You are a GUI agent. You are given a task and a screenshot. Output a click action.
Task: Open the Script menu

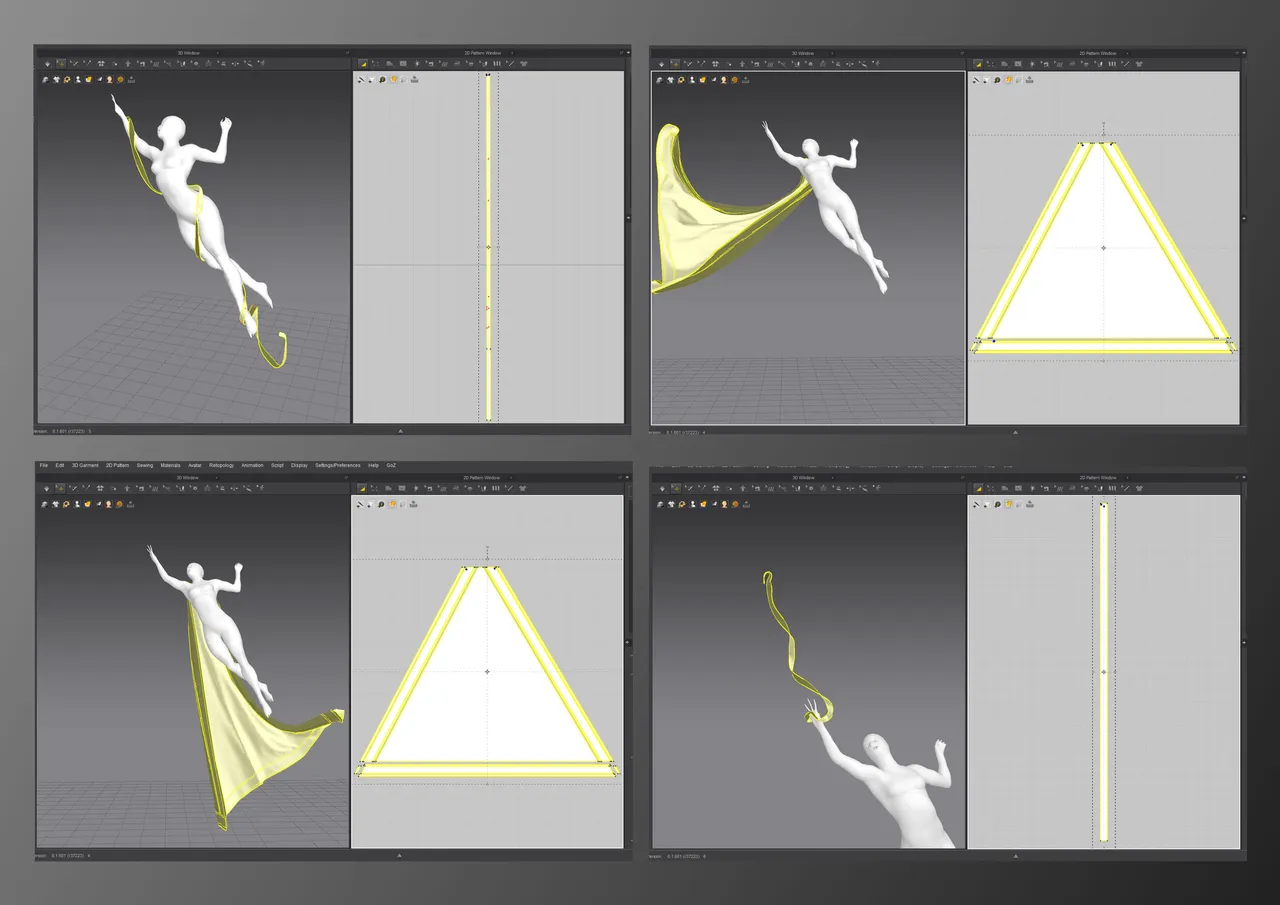tap(277, 465)
